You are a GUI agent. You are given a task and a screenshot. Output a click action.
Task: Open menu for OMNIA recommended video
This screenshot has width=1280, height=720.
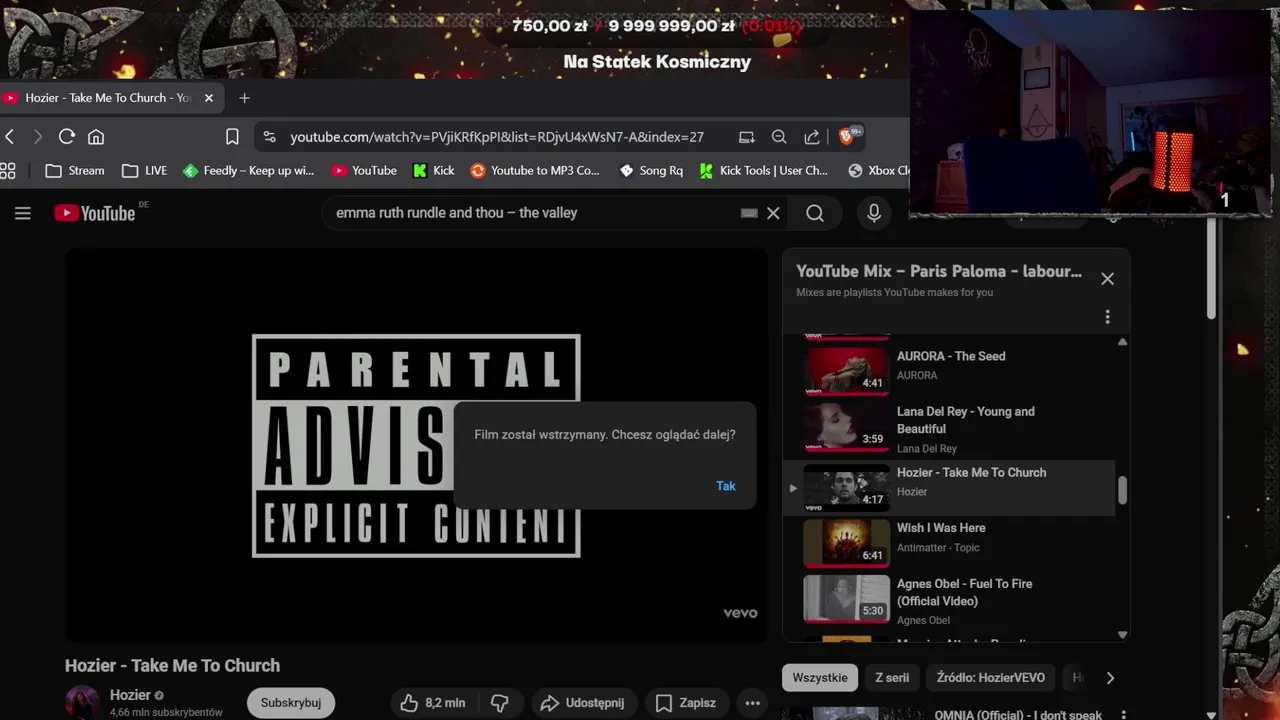(x=1123, y=715)
